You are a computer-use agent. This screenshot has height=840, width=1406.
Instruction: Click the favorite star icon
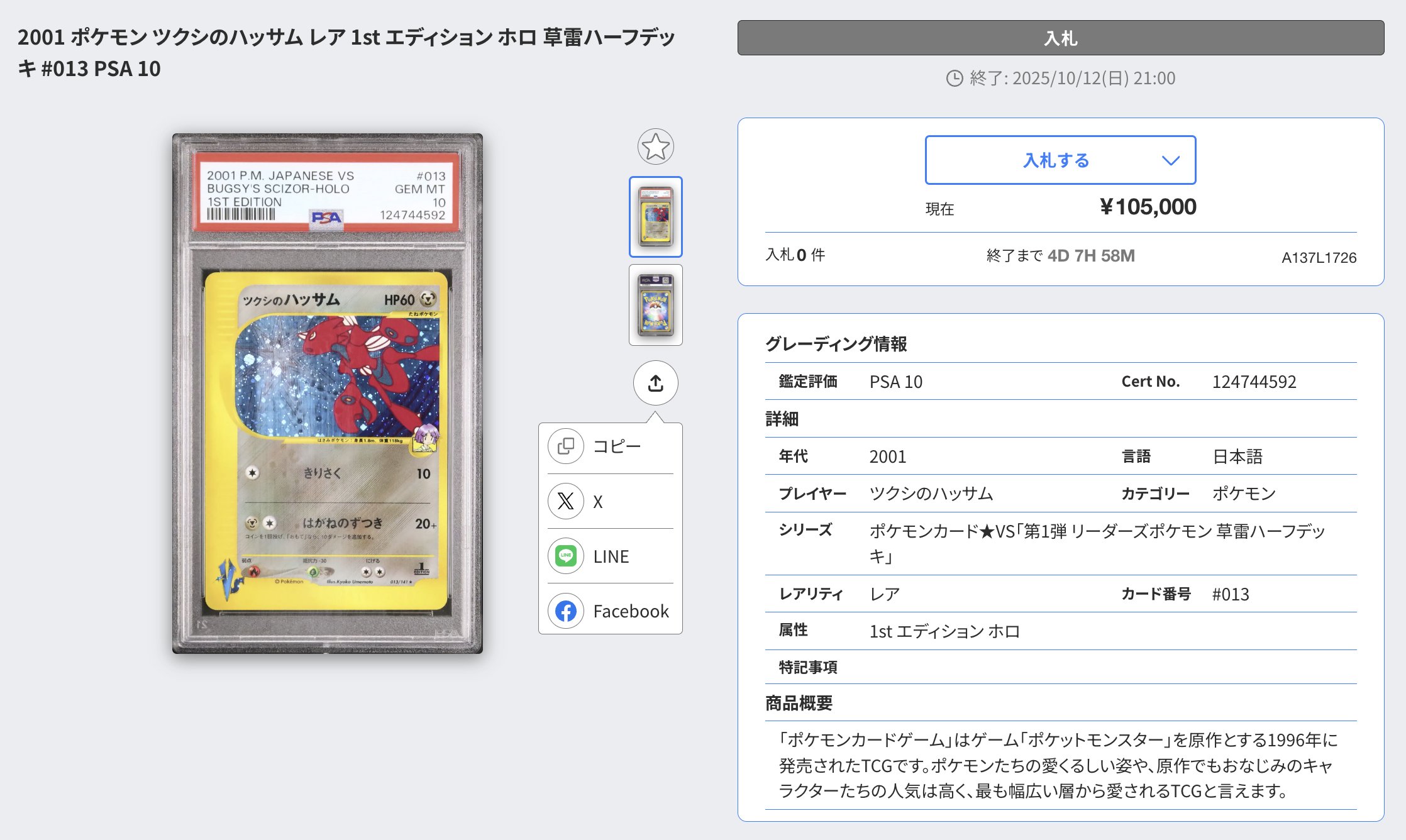coord(655,147)
